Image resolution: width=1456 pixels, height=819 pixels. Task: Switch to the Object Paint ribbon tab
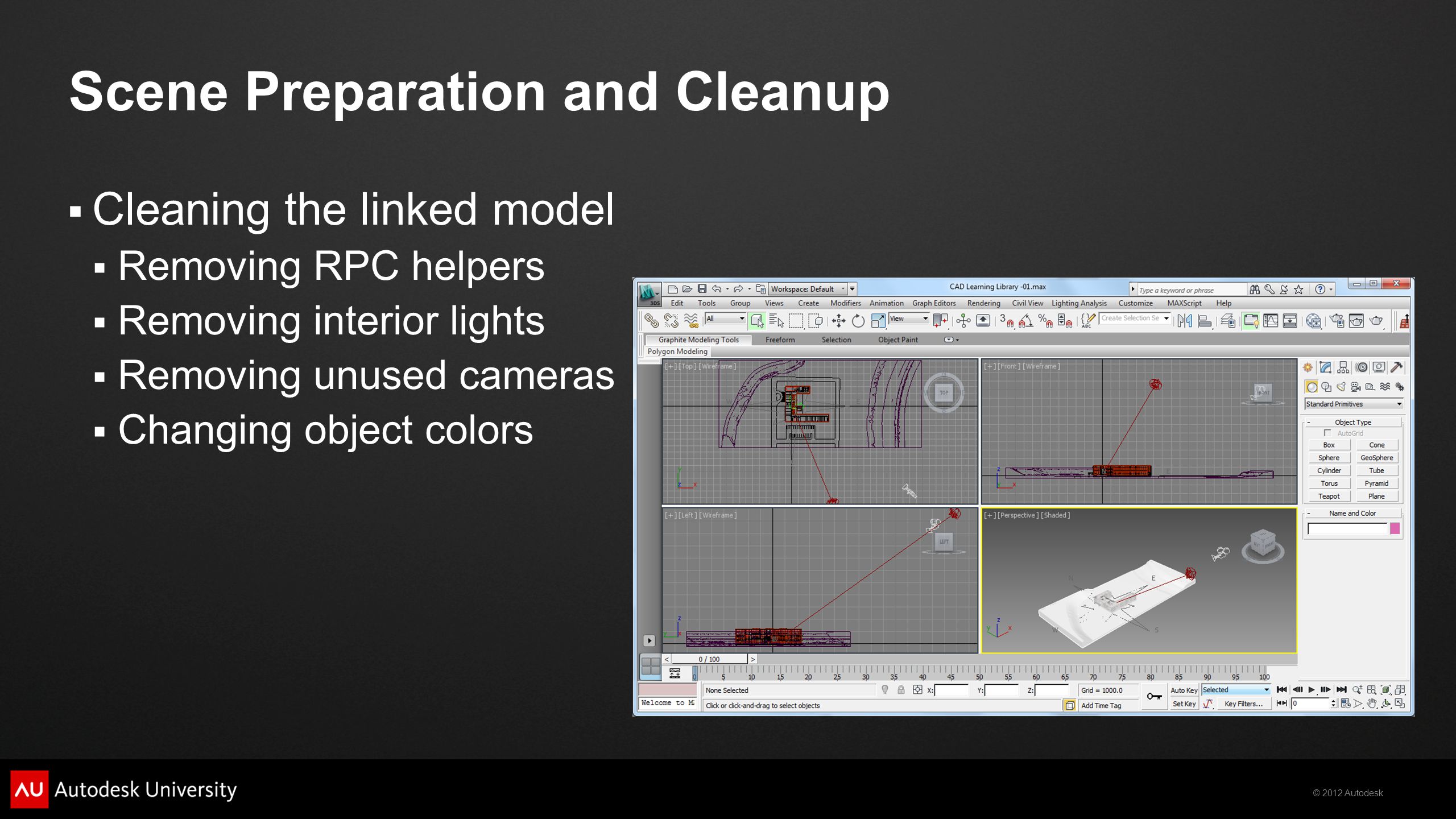point(897,340)
